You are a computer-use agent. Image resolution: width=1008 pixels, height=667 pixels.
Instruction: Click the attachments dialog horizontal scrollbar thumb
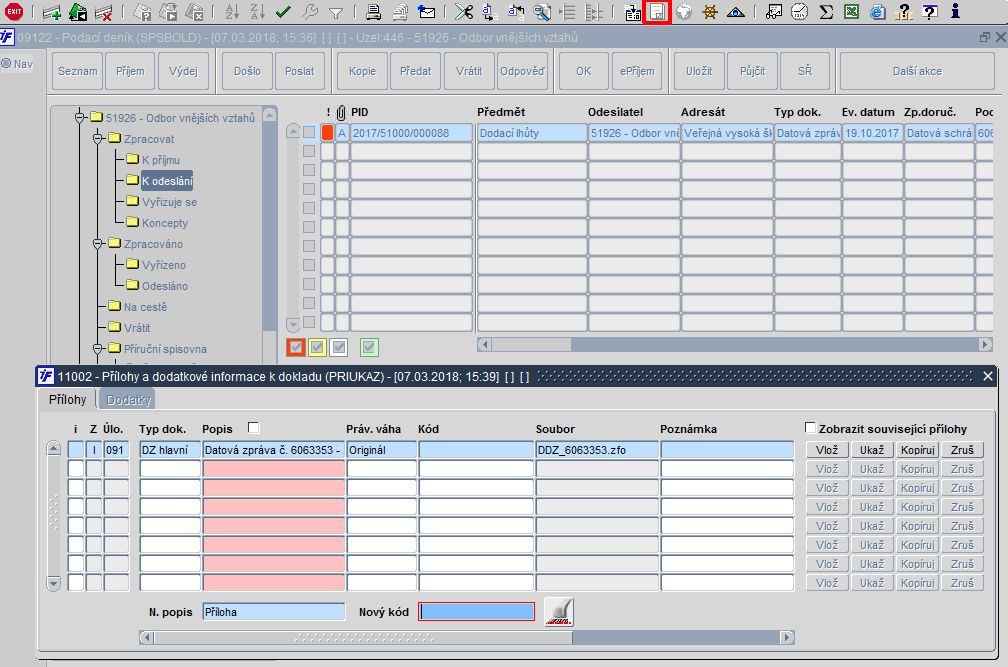363,637
